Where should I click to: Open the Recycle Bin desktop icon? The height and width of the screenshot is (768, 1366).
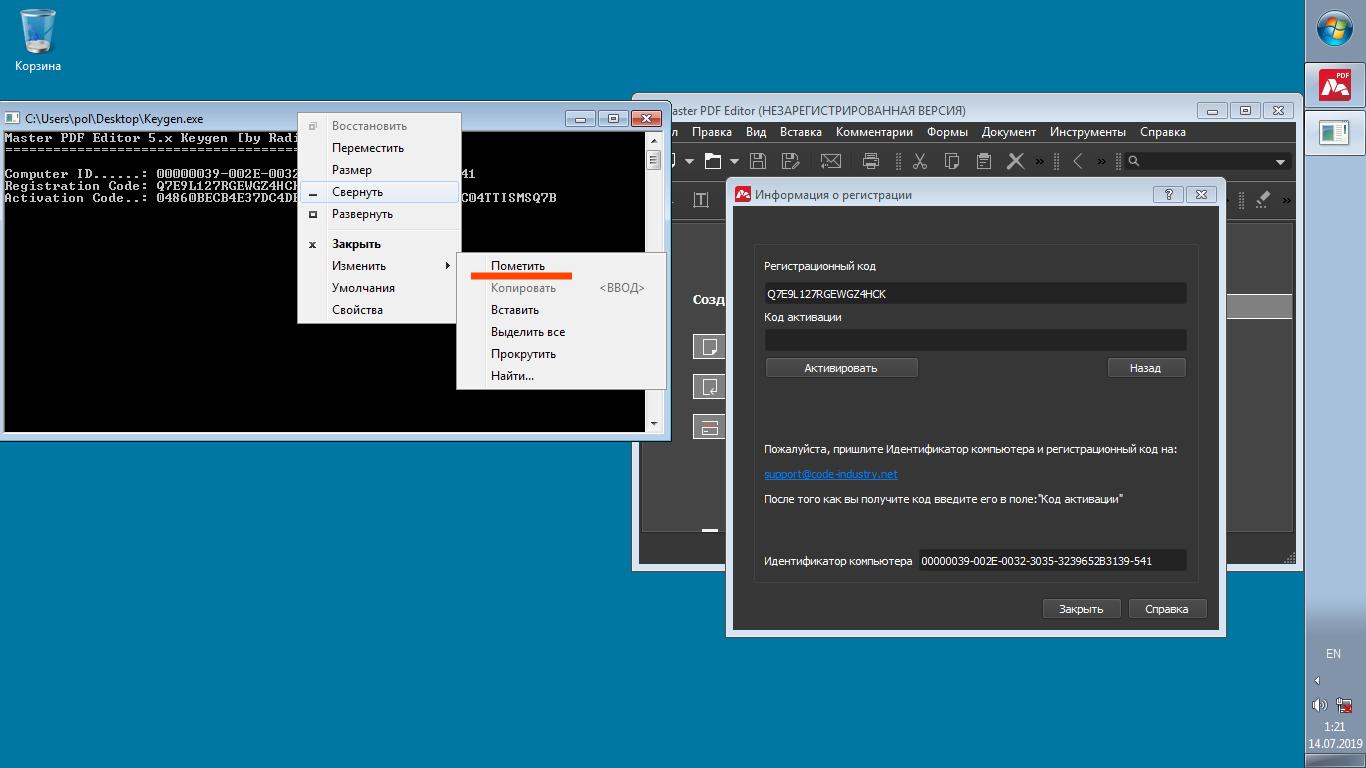coord(38,40)
